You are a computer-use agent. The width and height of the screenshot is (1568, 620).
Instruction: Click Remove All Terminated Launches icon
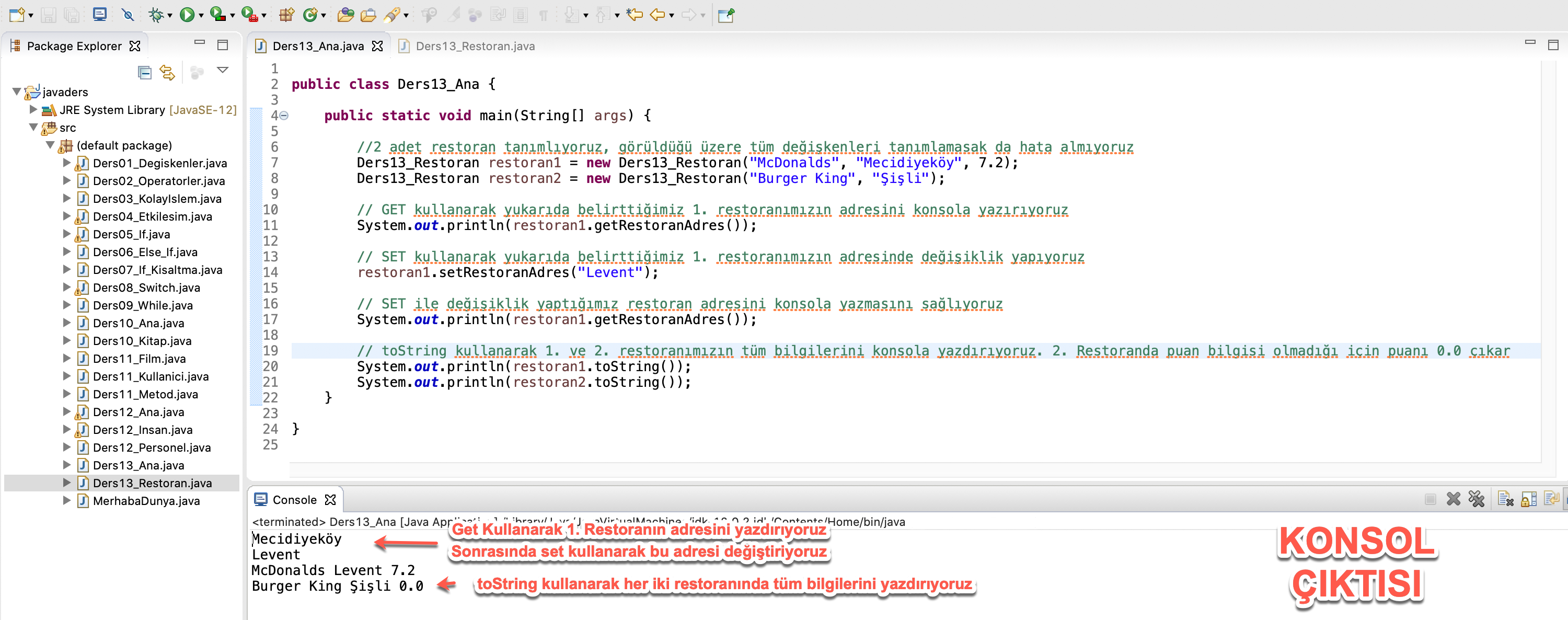click(1476, 499)
